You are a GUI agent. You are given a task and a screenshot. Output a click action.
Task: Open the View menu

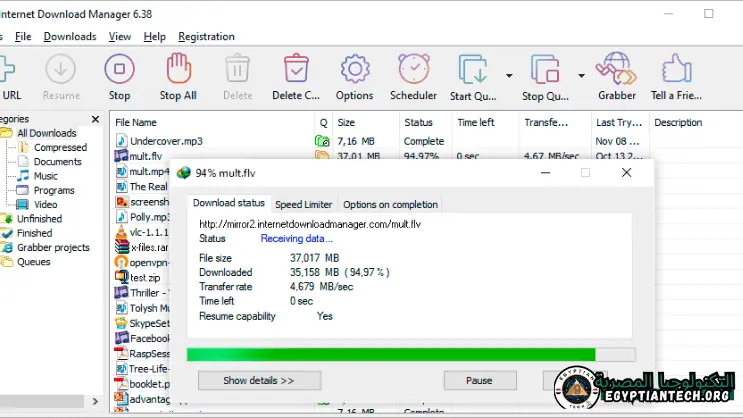coord(119,36)
